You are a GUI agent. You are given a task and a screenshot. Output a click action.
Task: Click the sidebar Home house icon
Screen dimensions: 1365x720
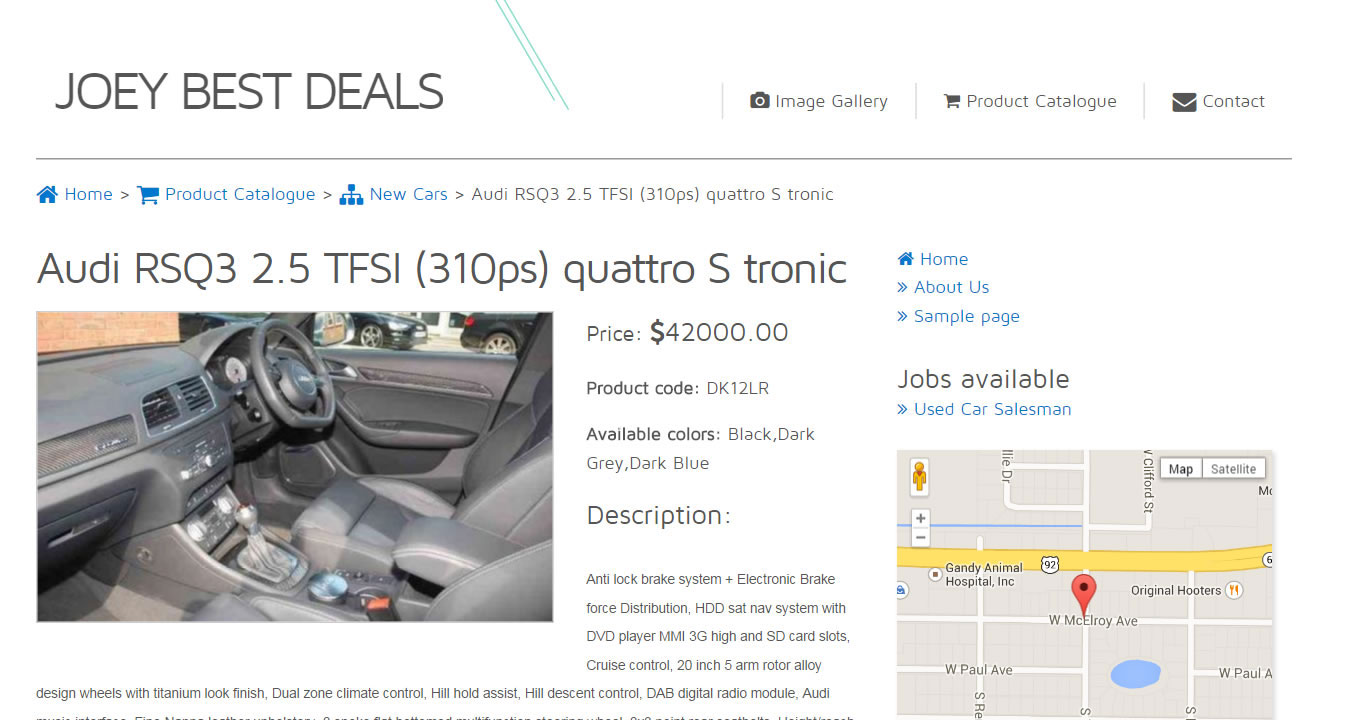click(906, 259)
